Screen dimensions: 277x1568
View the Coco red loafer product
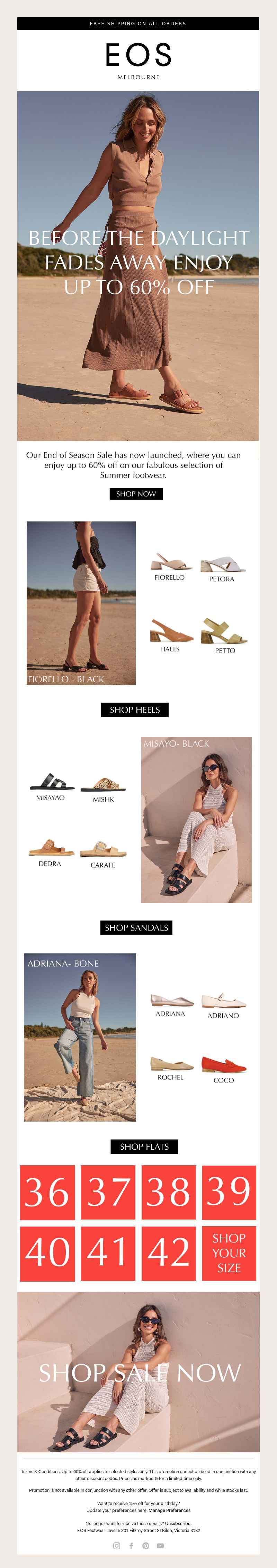click(223, 1064)
